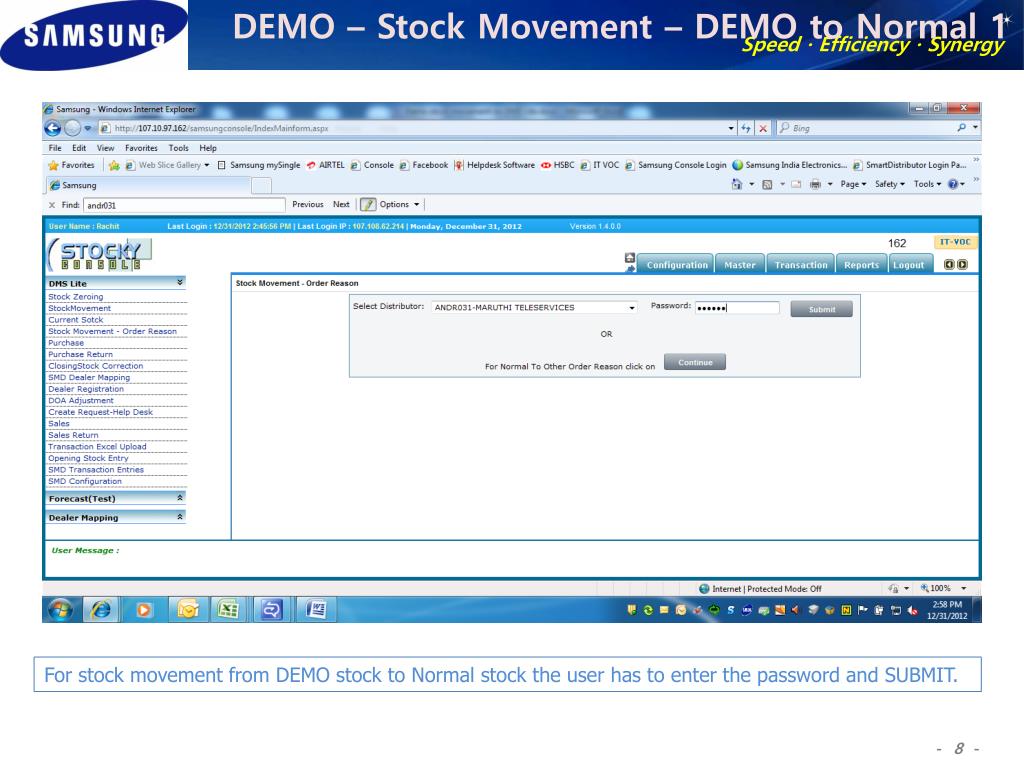The width and height of the screenshot is (1024, 768).
Task: Click the Password input field
Action: click(x=737, y=308)
